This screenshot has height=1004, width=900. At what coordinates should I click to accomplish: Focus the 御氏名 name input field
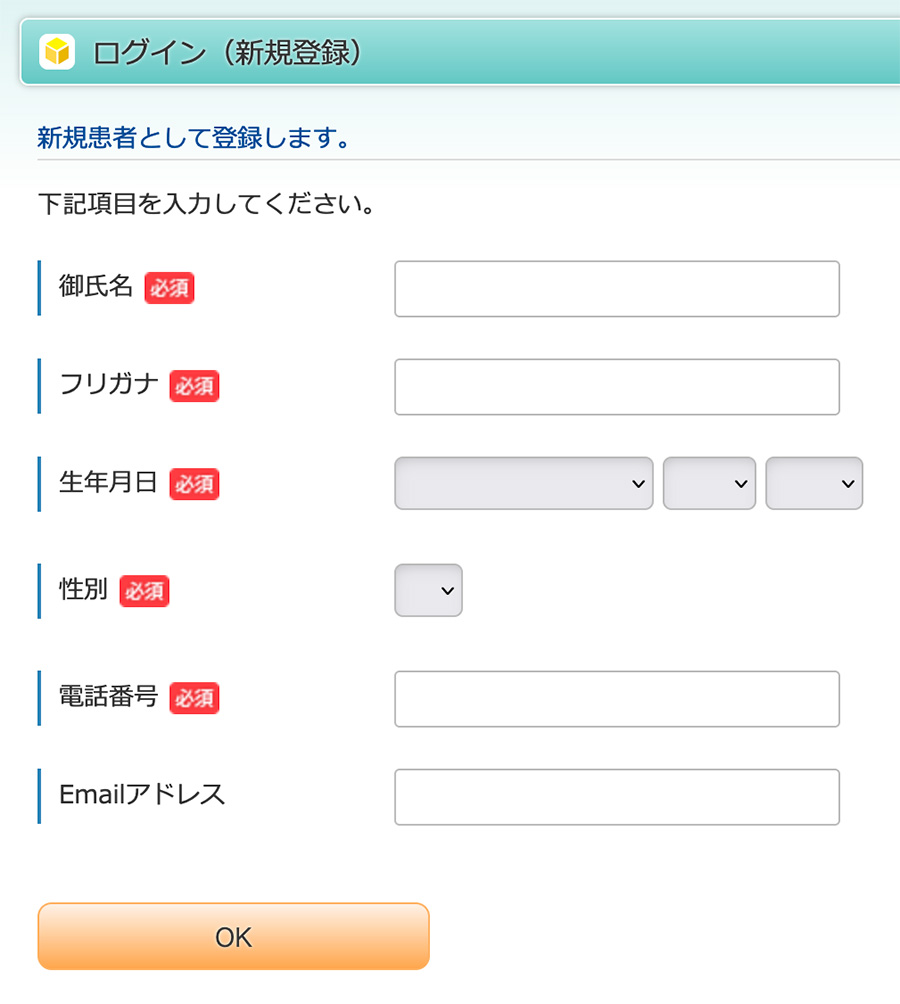[617, 289]
